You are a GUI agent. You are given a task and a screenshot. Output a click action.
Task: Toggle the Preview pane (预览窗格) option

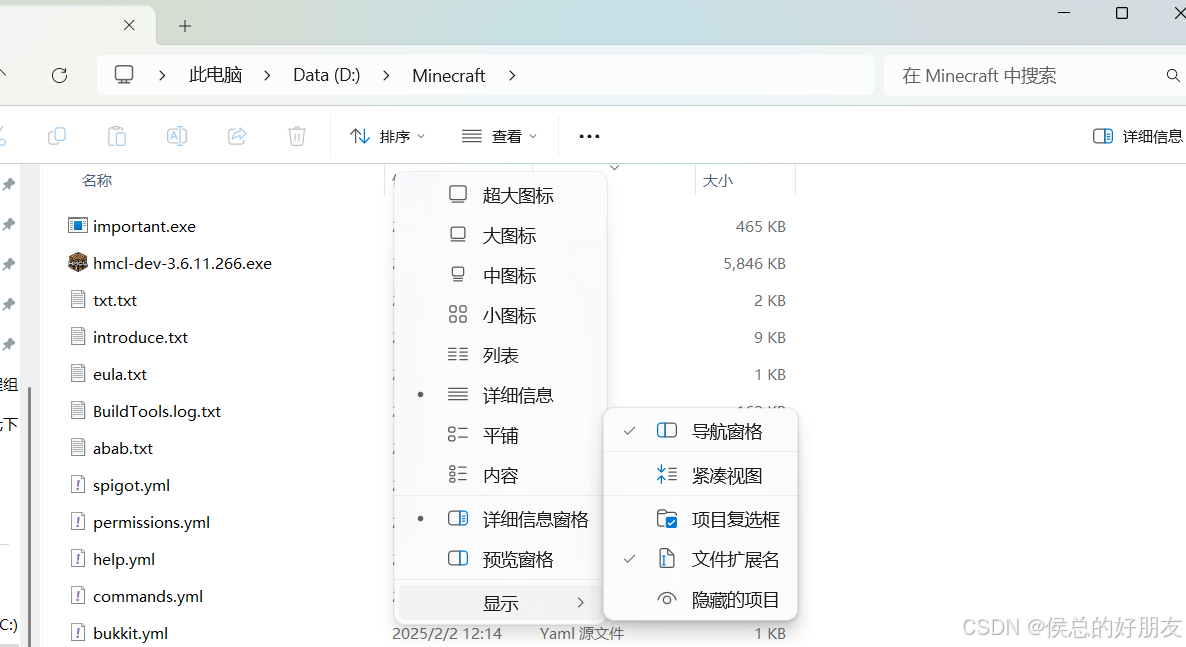click(500, 559)
